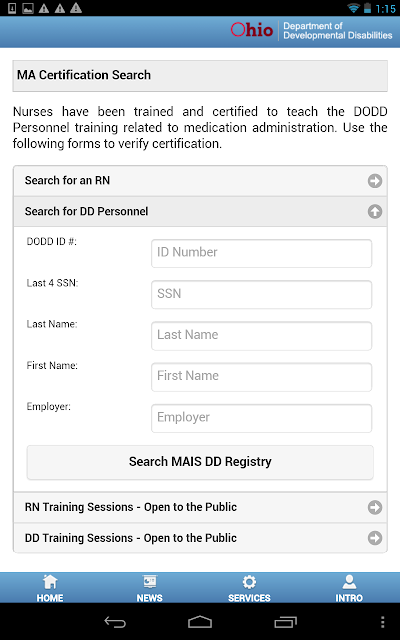Screen dimensions: 400x640
Task: Focus the Last 4 SSN field
Action: pyautogui.click(x=261, y=295)
